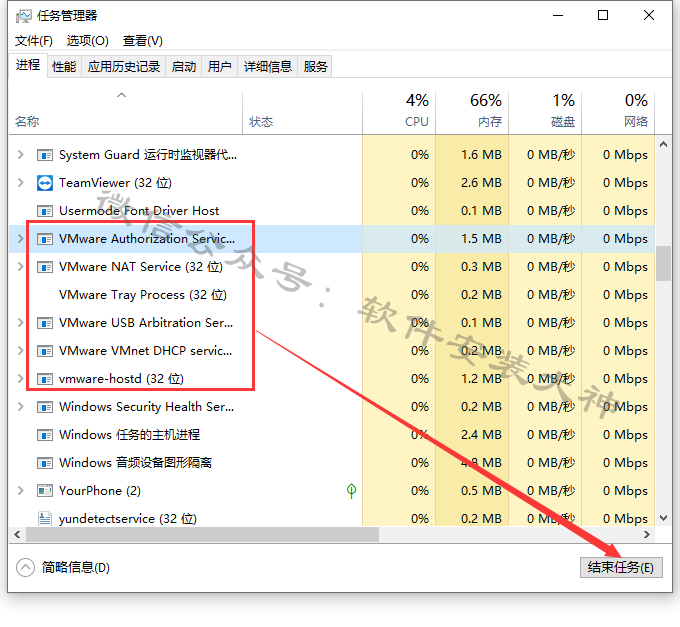Open the 文件(F) menu

click(x=33, y=41)
